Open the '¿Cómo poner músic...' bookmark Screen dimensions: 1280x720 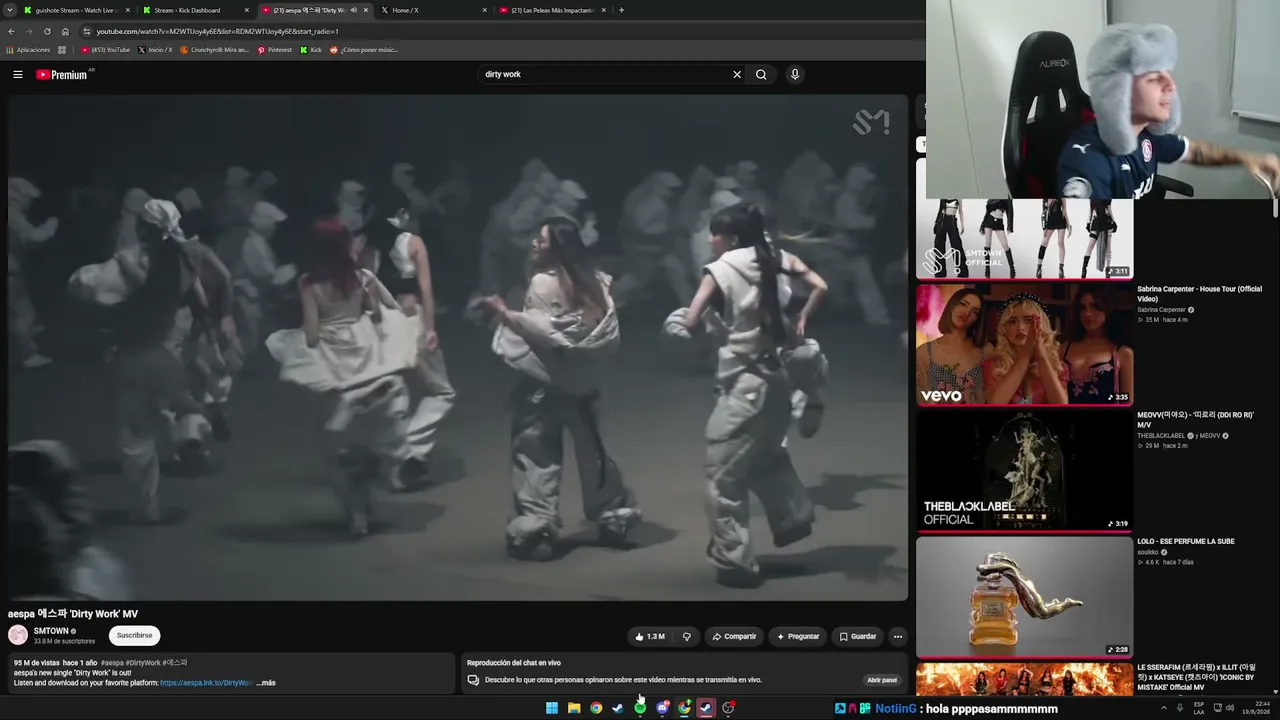tap(364, 50)
